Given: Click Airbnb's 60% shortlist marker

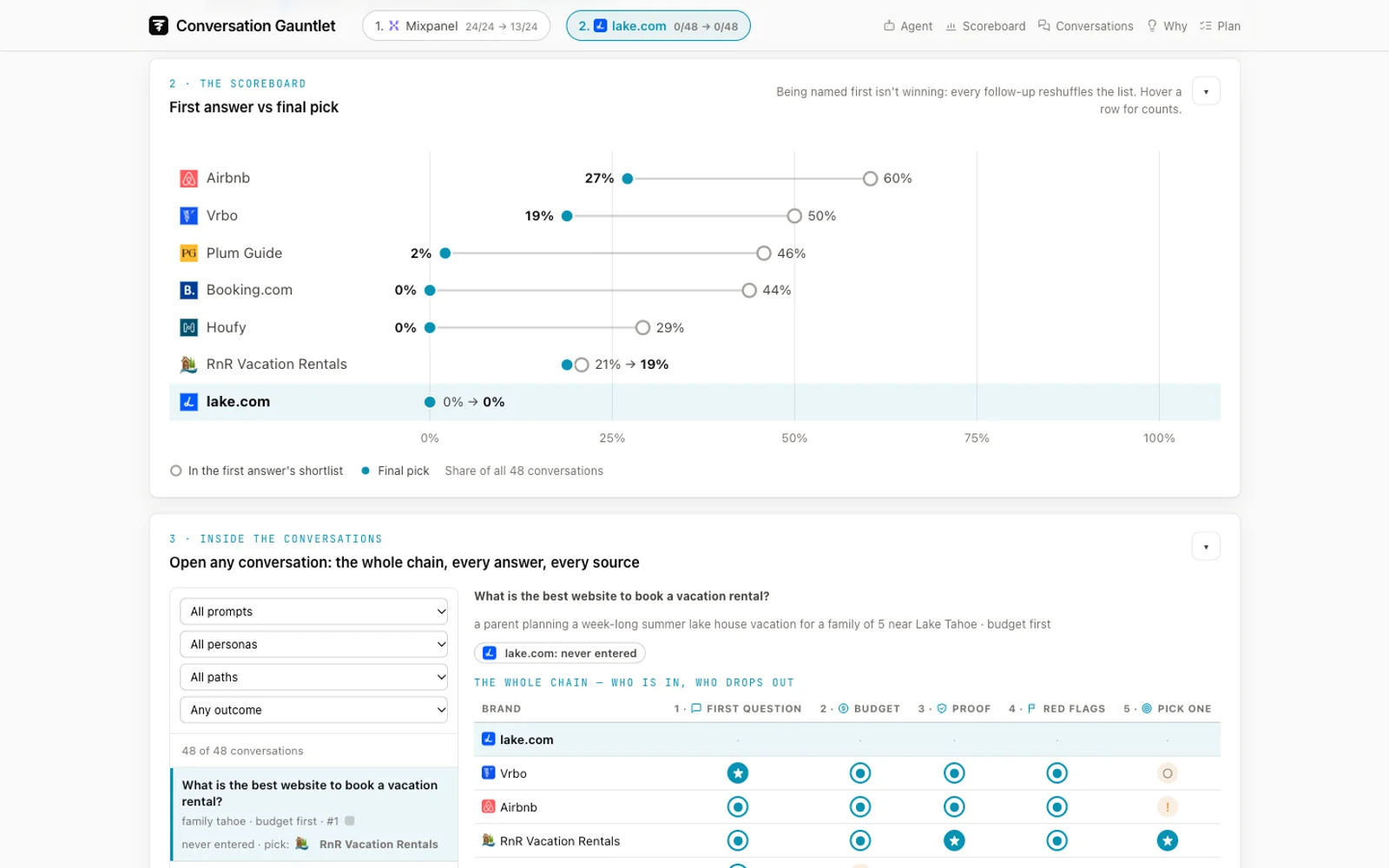Looking at the screenshot, I should [x=870, y=179].
